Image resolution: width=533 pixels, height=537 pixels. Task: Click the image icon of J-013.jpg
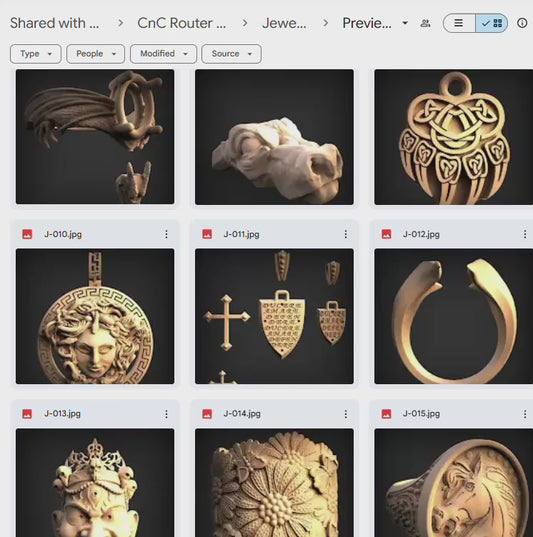tap(27, 414)
